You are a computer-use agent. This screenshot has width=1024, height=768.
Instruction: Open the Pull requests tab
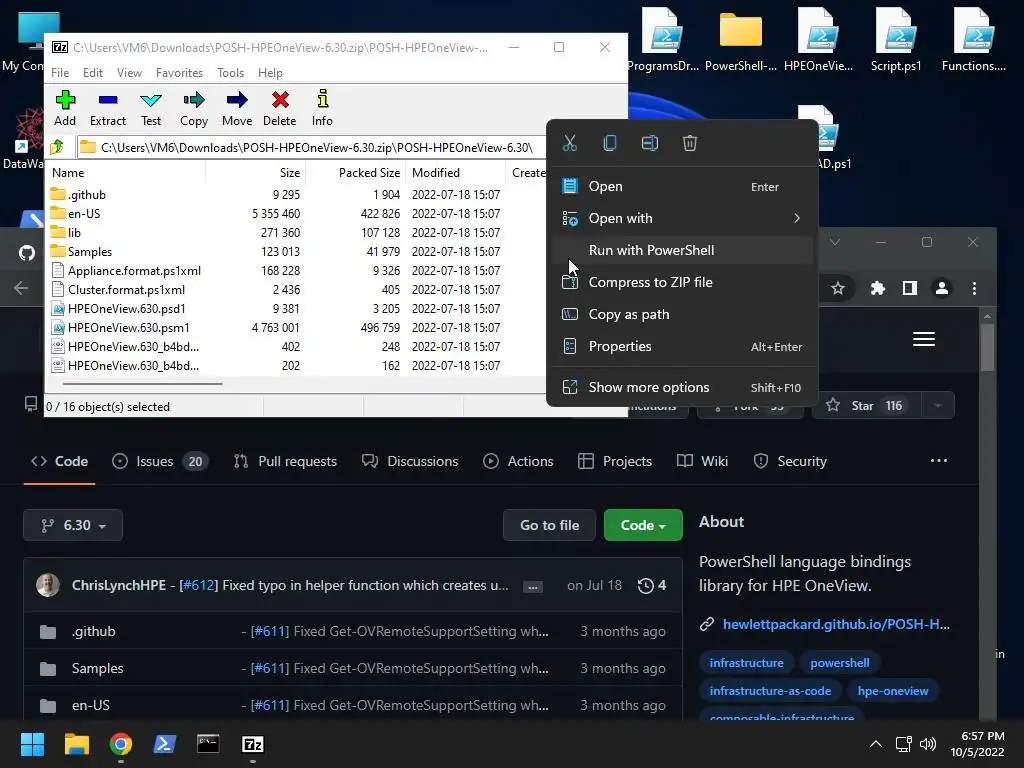(285, 461)
